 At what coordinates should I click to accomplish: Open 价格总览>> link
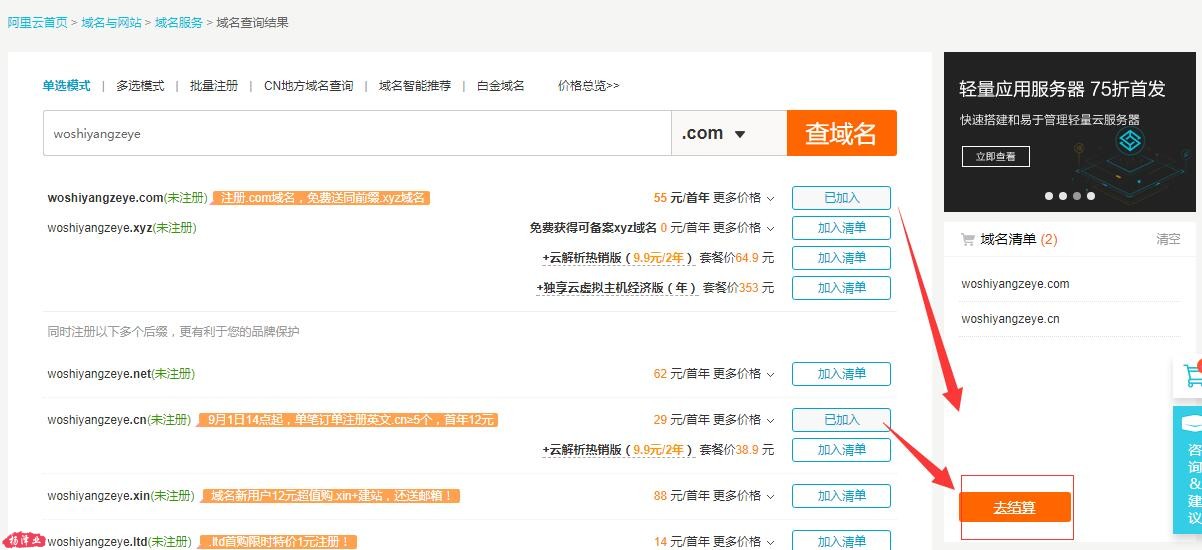click(x=588, y=86)
